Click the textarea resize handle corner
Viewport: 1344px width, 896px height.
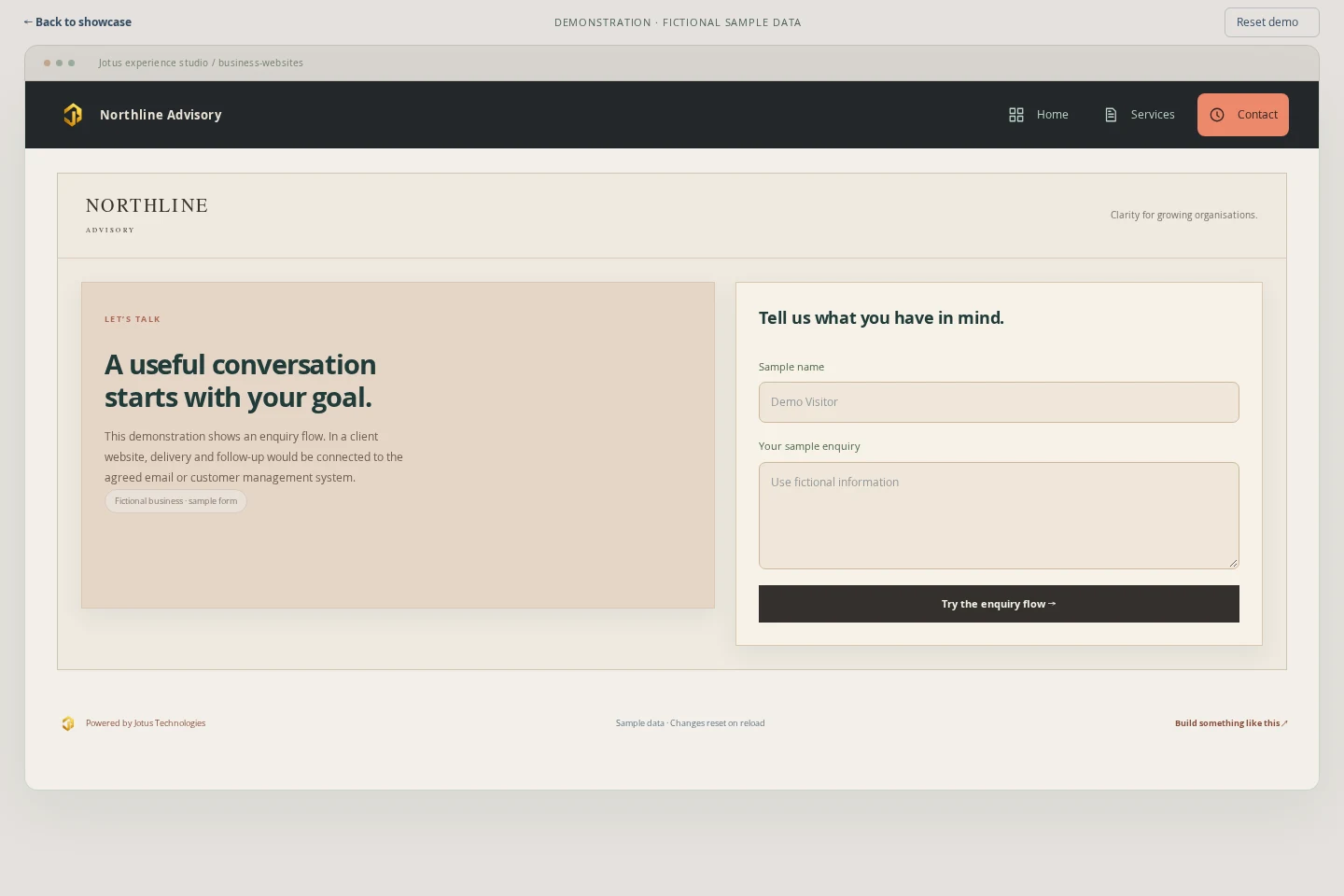[1233, 563]
